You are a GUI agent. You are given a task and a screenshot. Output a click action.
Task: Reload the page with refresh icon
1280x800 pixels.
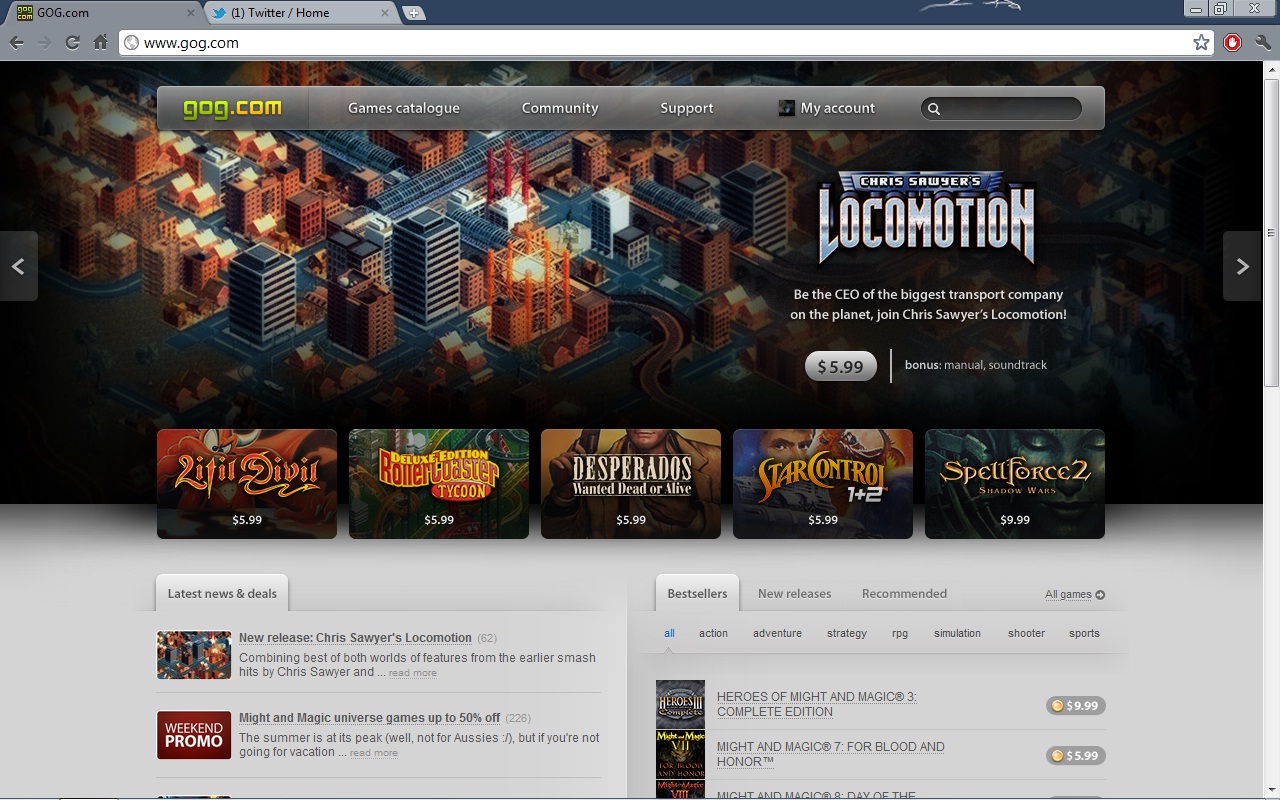(x=72, y=42)
